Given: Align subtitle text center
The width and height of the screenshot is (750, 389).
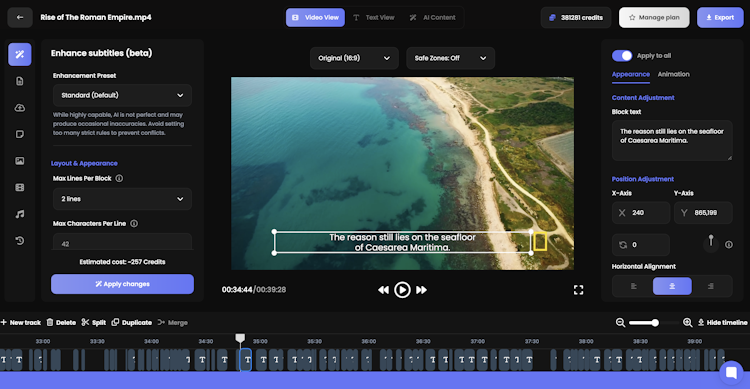Looking at the screenshot, I should coord(672,286).
